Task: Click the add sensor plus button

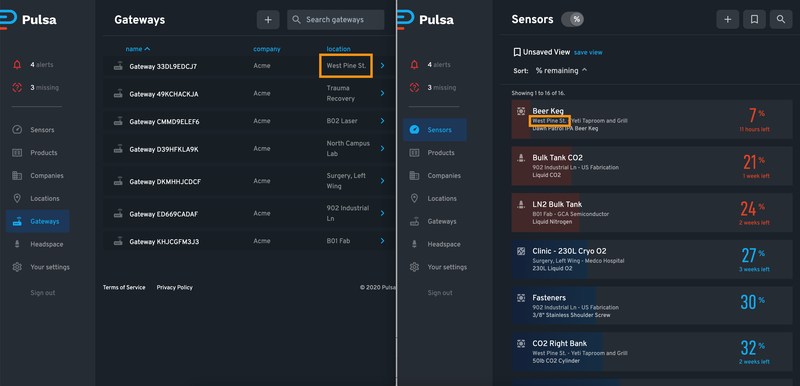Action: tap(728, 19)
